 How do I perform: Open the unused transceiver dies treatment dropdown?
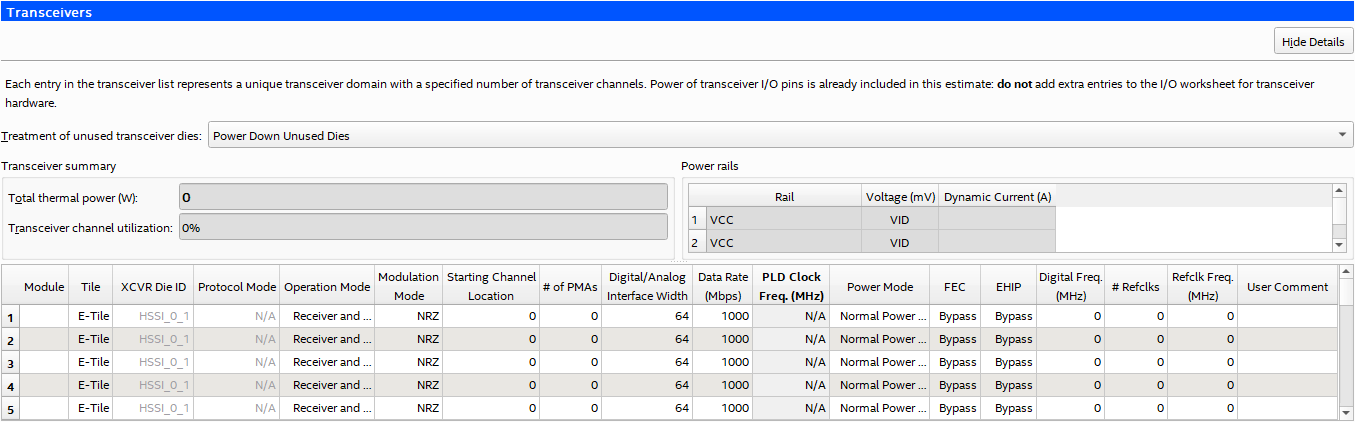point(780,135)
